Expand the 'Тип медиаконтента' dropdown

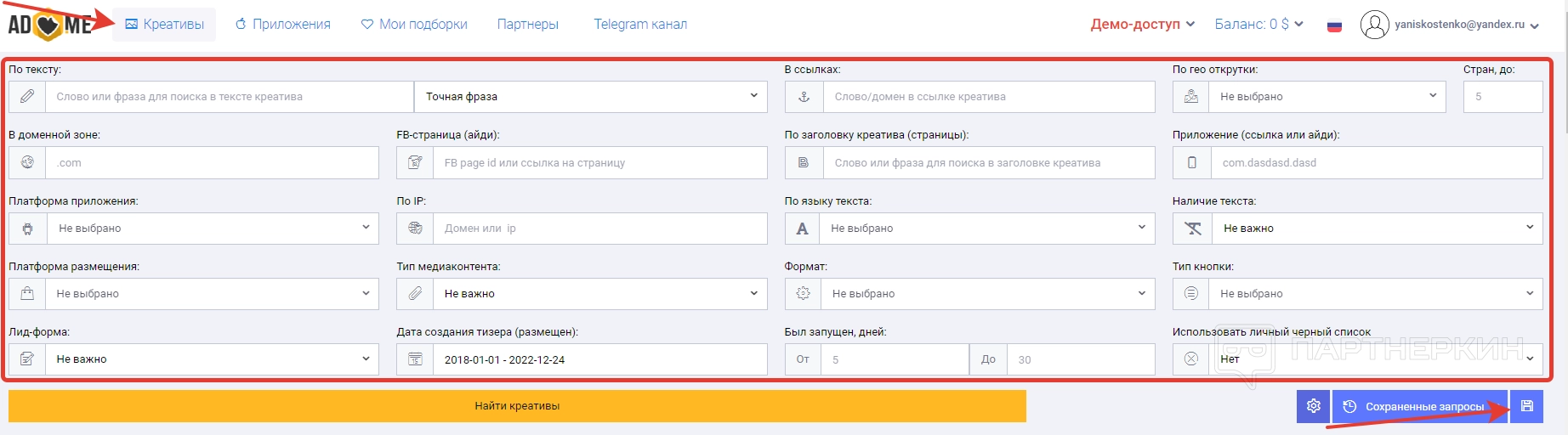pos(599,293)
